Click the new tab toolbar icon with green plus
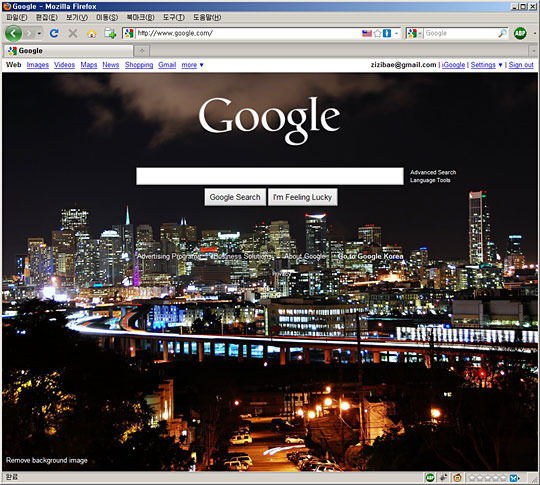 click(110, 33)
